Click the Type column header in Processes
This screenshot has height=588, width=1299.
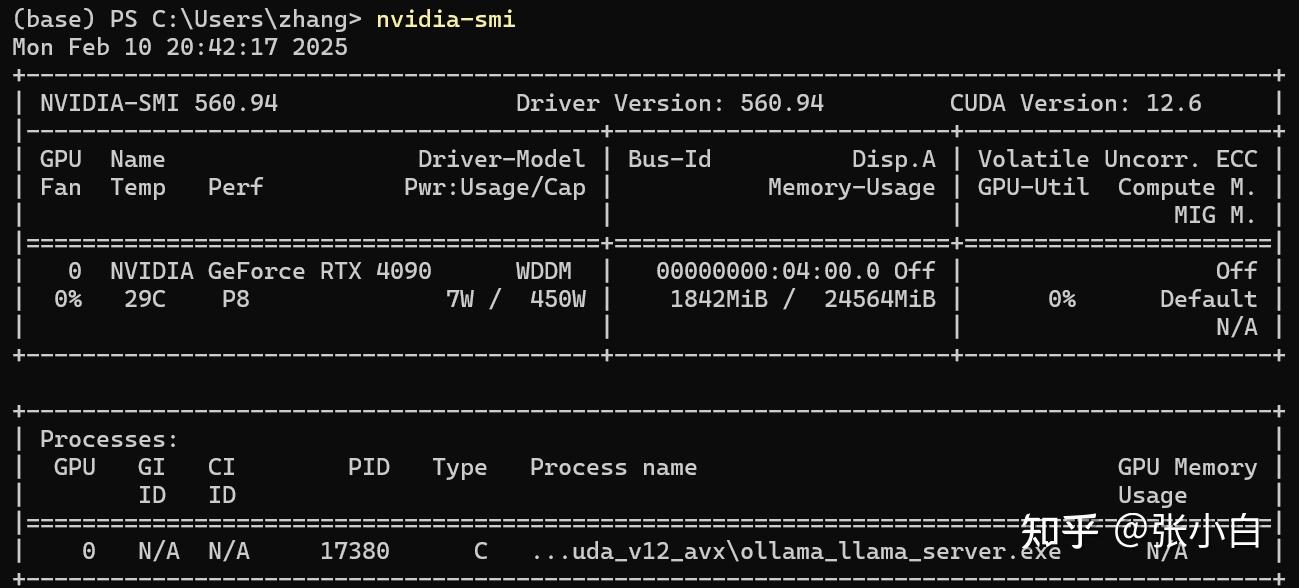point(460,467)
